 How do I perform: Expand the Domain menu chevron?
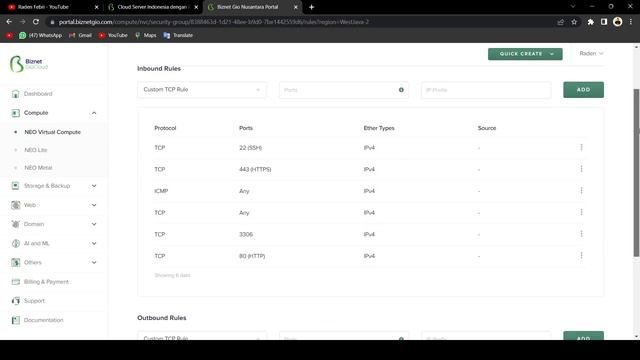click(x=94, y=224)
